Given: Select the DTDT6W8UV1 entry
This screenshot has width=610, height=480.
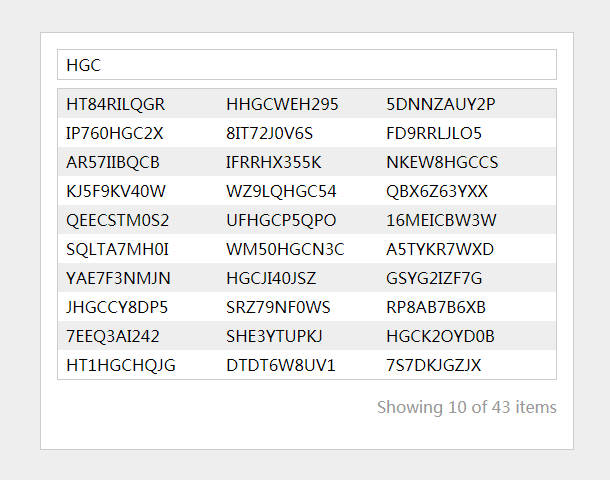Looking at the screenshot, I should (x=280, y=366).
